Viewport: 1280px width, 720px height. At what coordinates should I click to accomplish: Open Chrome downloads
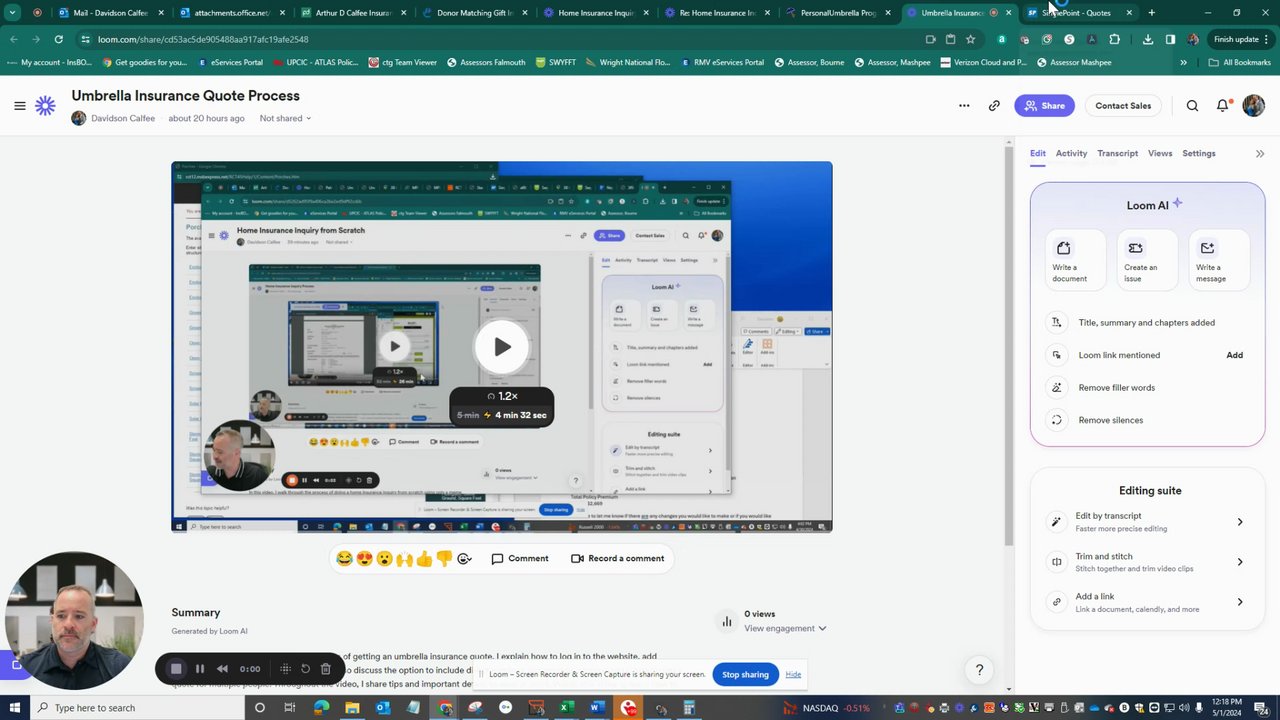click(1148, 39)
